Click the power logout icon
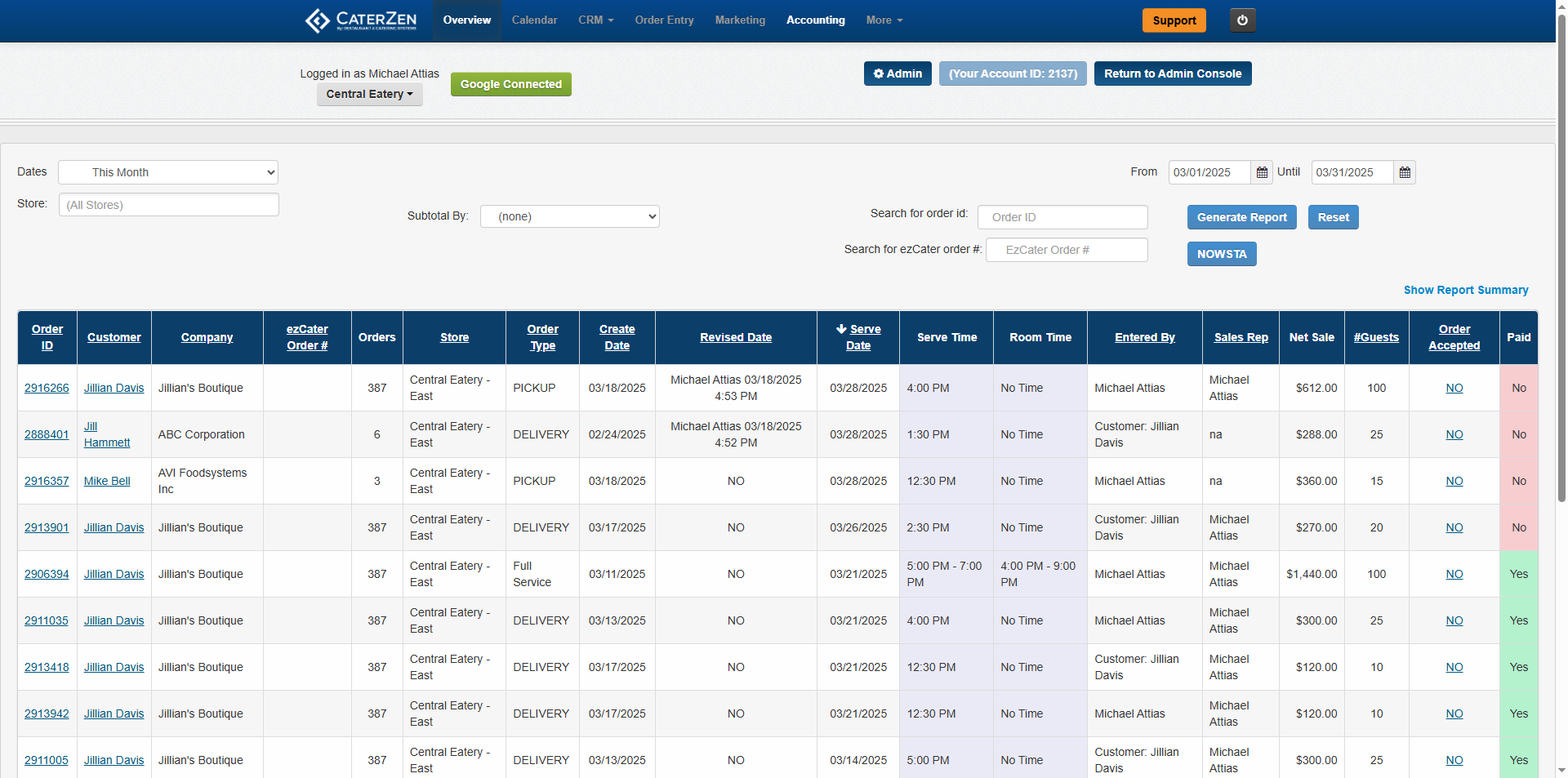 (x=1242, y=20)
